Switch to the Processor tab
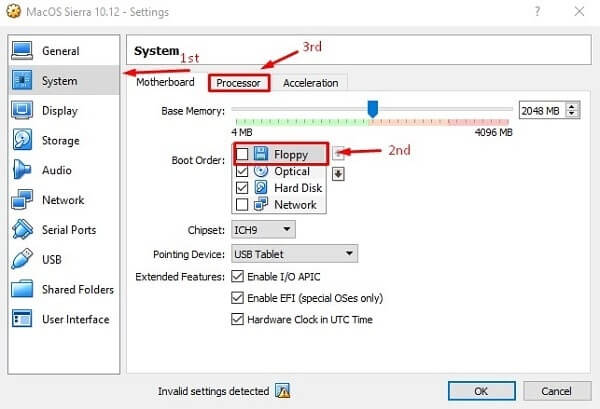600x409 pixels. (239, 83)
